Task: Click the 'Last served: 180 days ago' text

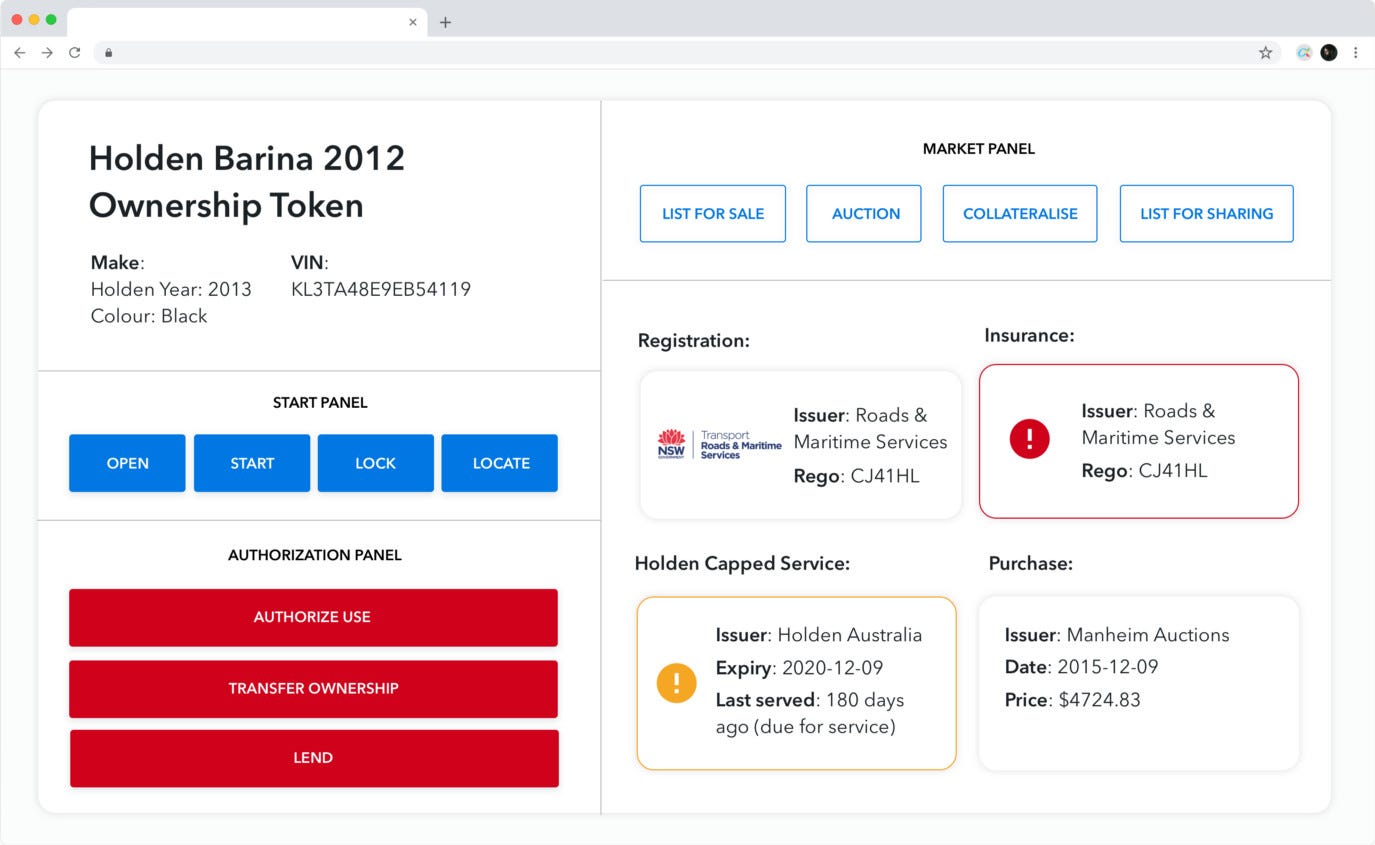Action: coord(810,713)
